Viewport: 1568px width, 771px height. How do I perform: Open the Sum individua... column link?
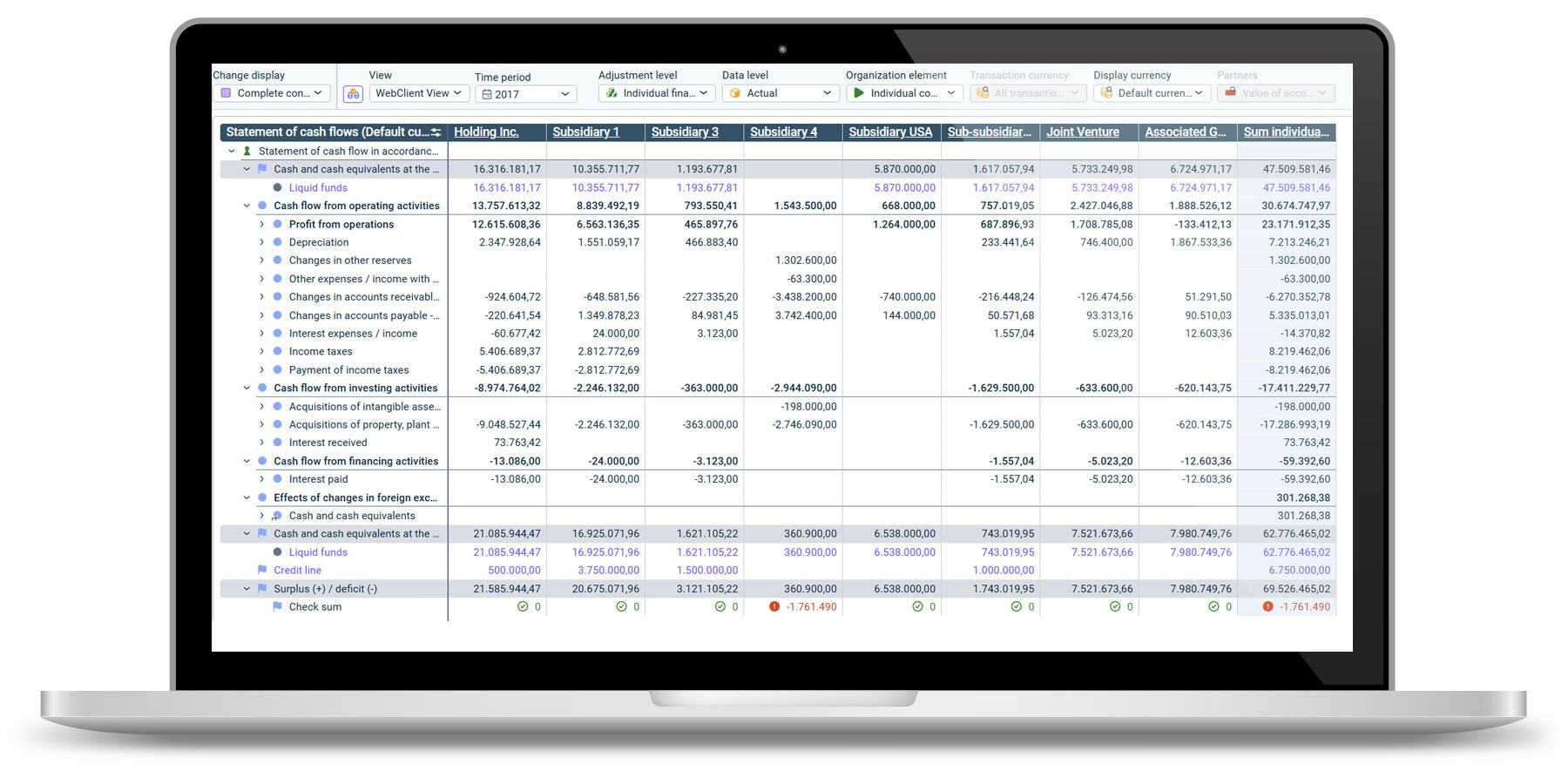[1287, 132]
